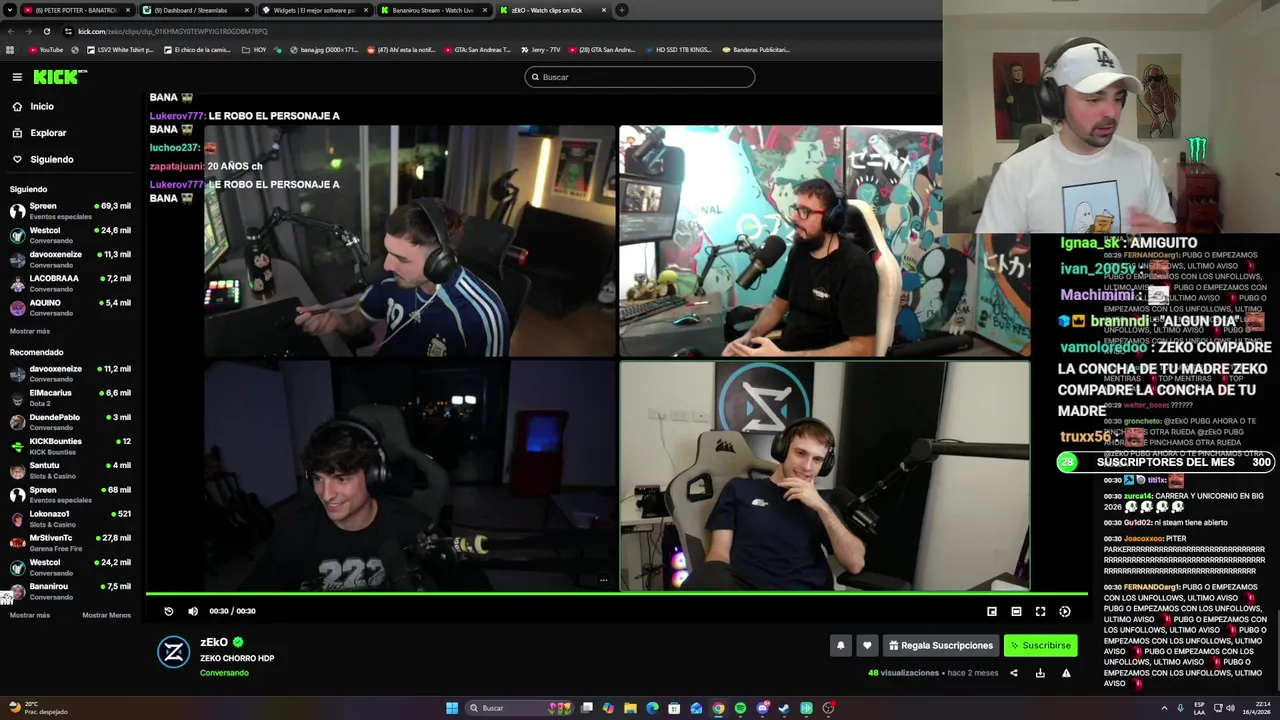Open Steam from the taskbar
Viewport: 1280px width, 720px height.
(x=784, y=708)
